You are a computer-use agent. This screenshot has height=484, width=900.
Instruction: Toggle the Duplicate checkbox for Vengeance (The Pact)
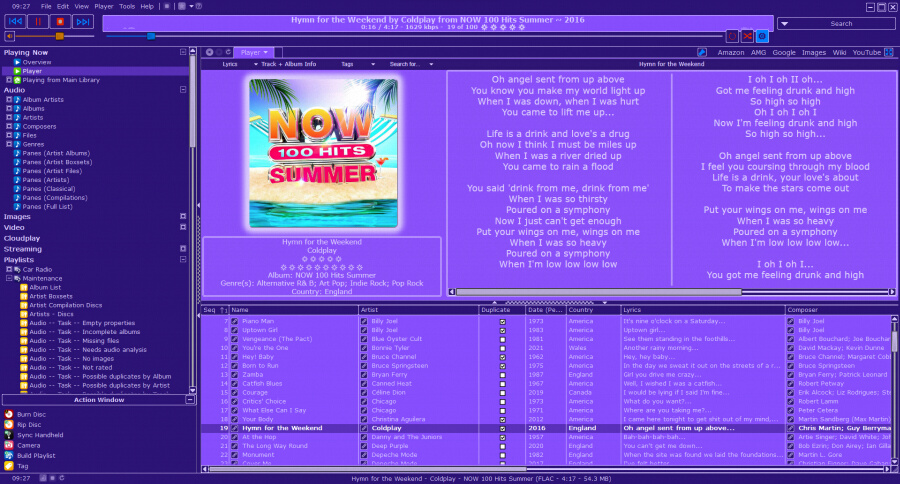pos(502,339)
